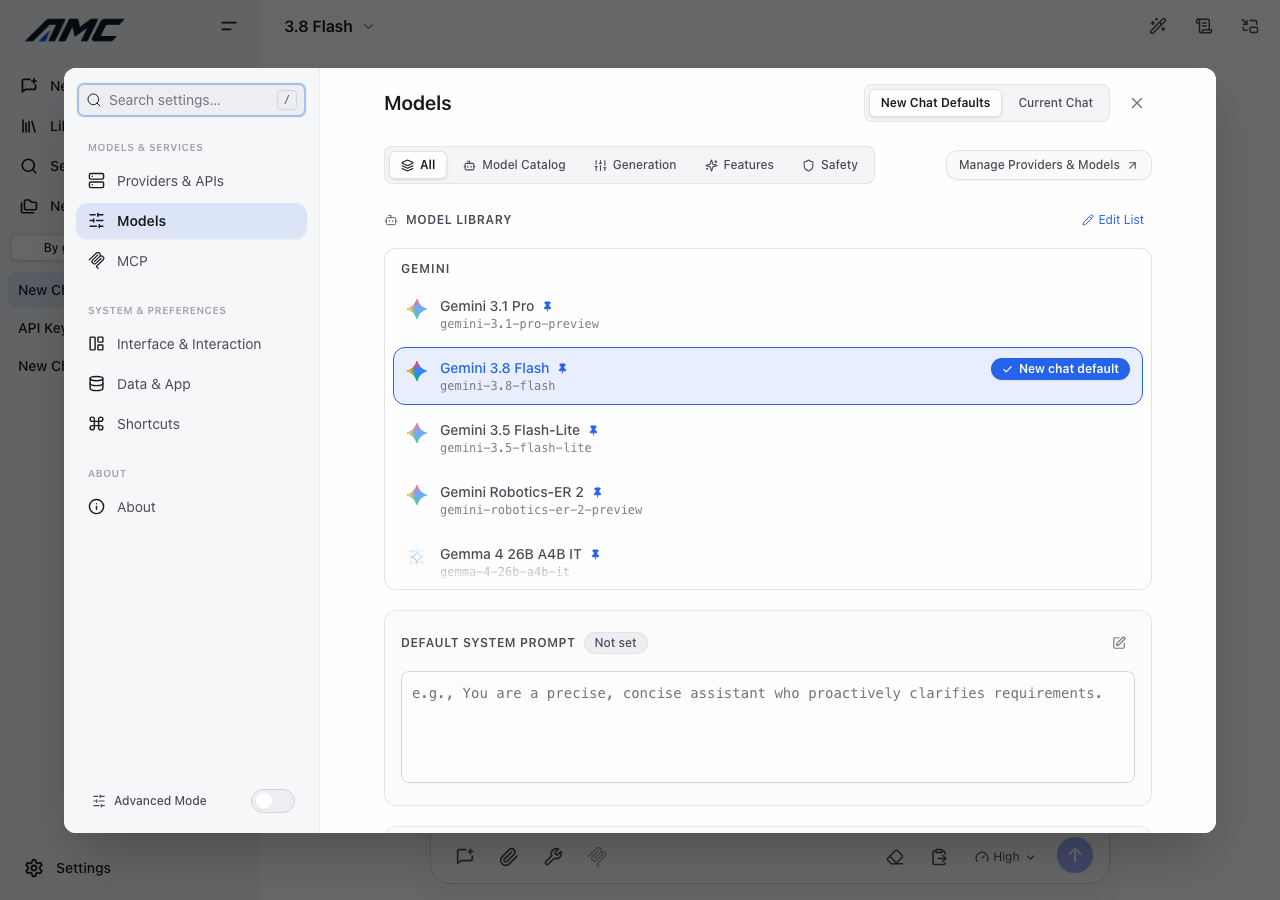Toggle the pin on Gemini 3.8 Flash
Viewport: 1280px width, 900px height.
562,368
